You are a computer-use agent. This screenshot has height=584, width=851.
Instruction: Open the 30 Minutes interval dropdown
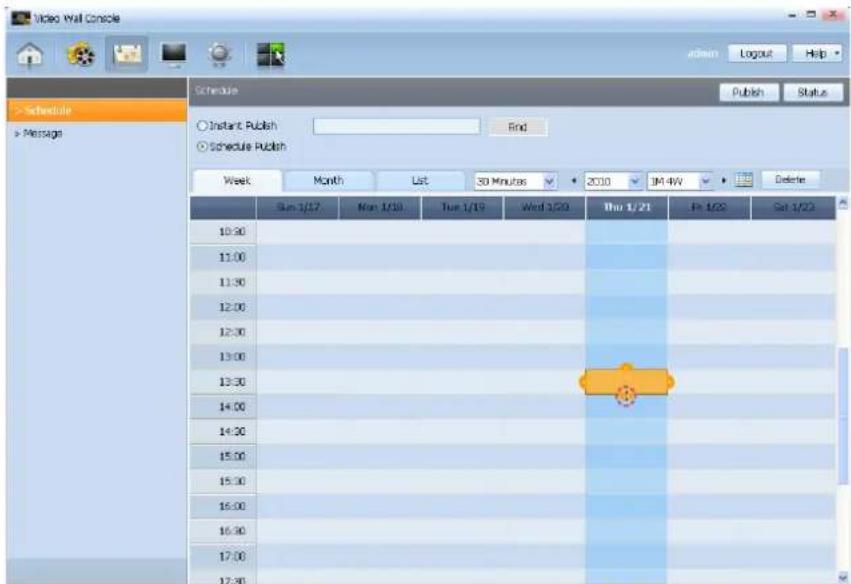point(515,181)
